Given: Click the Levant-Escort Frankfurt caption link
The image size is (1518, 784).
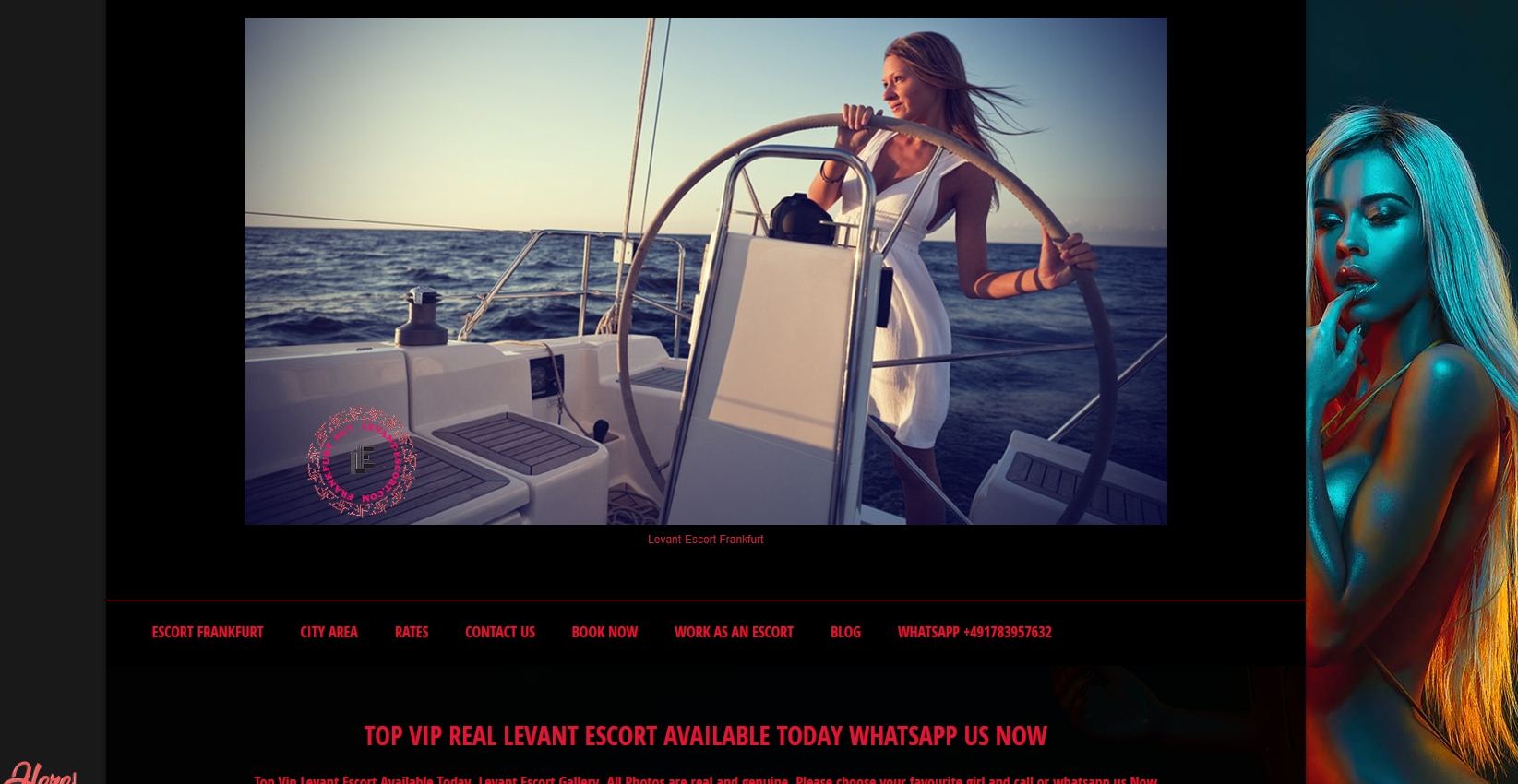Looking at the screenshot, I should (x=705, y=540).
